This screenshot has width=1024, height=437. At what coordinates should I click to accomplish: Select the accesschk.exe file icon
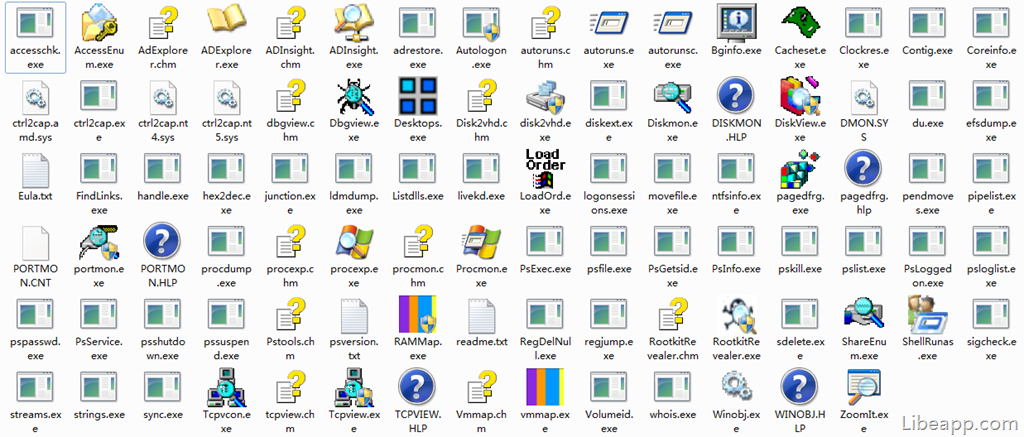point(35,22)
